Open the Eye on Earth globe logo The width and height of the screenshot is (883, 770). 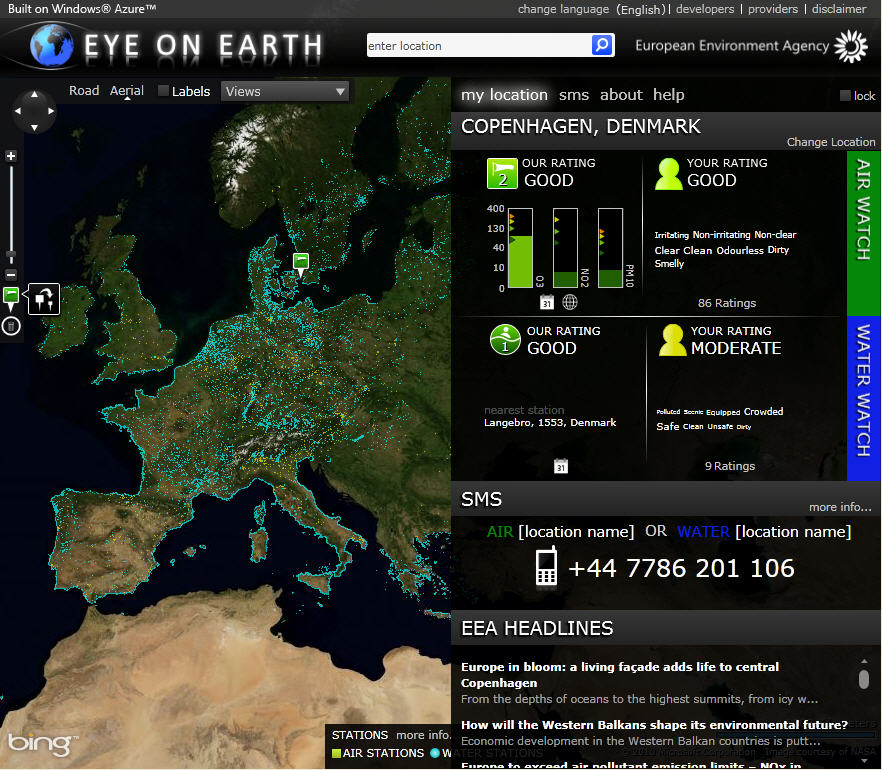(x=52, y=45)
